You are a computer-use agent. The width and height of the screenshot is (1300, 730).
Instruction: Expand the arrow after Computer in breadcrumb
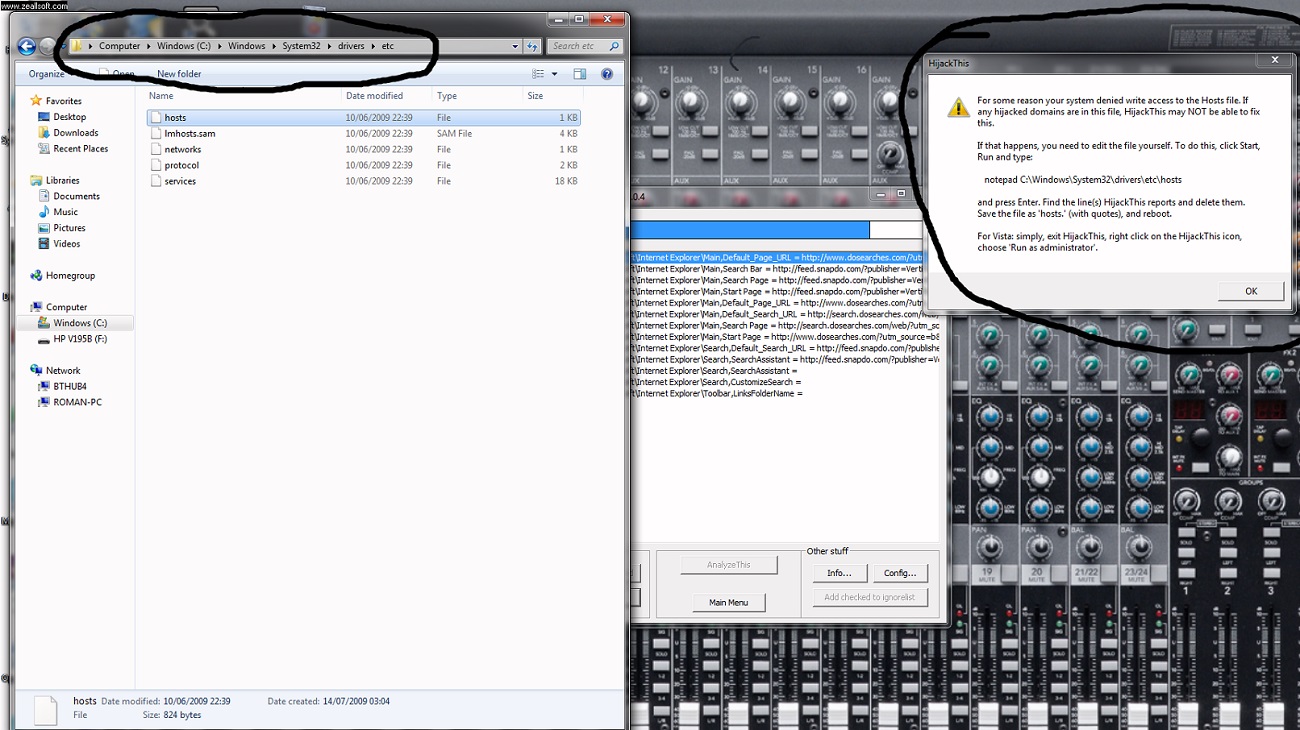coord(149,46)
